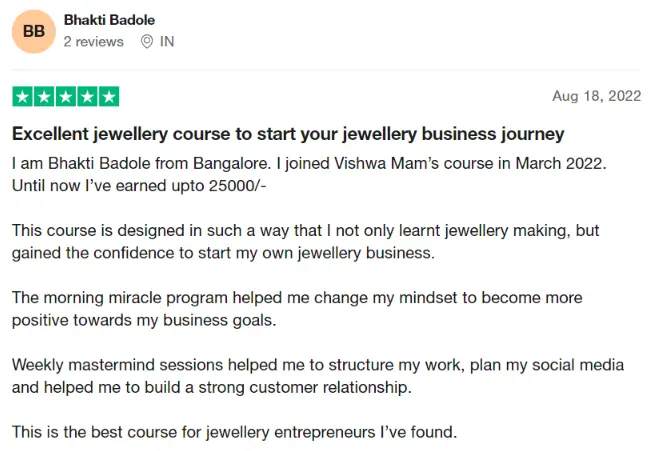This screenshot has width=655, height=451.
Task: Click the first green rating star
Action: (22, 97)
